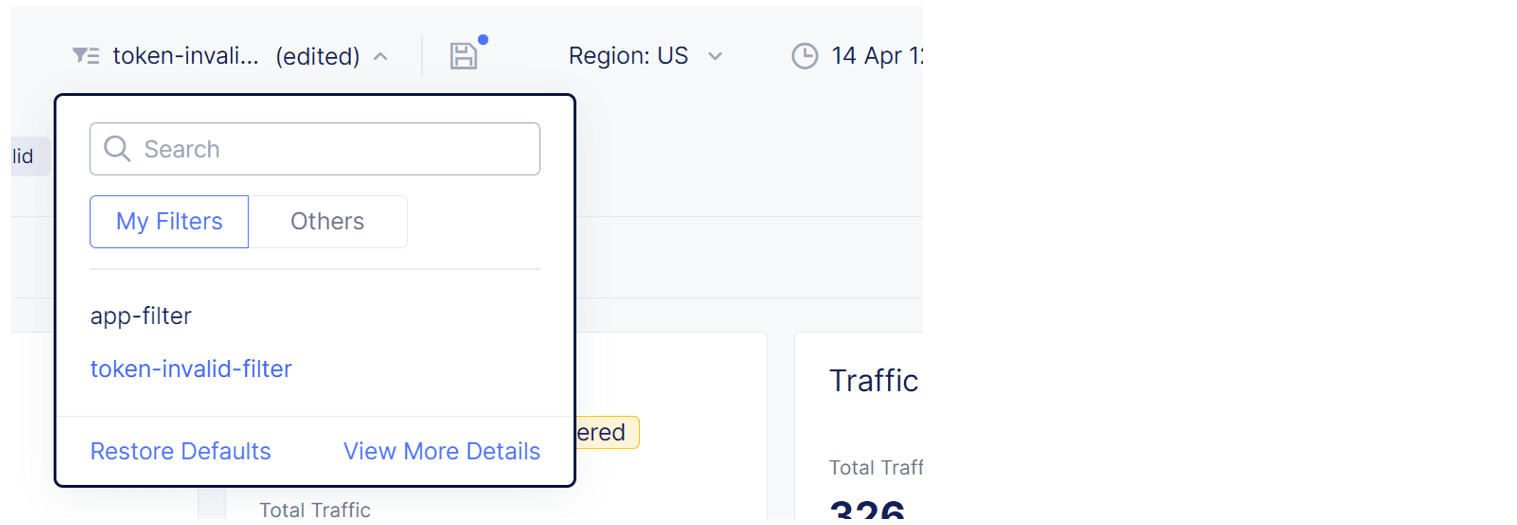Viewport: 1517px width, 525px height.
Task: Click the 326 total traffic value
Action: pyautogui.click(x=867, y=511)
